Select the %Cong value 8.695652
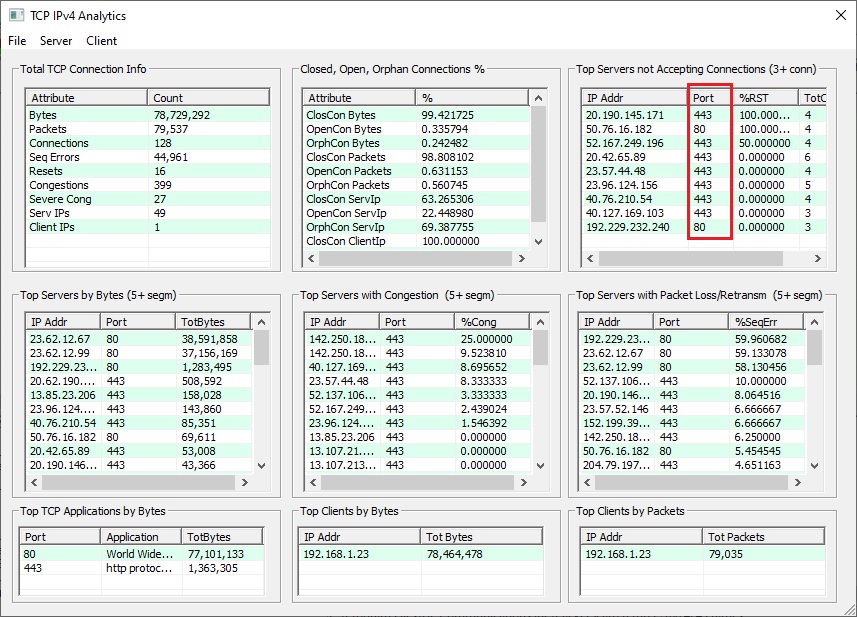 point(484,367)
